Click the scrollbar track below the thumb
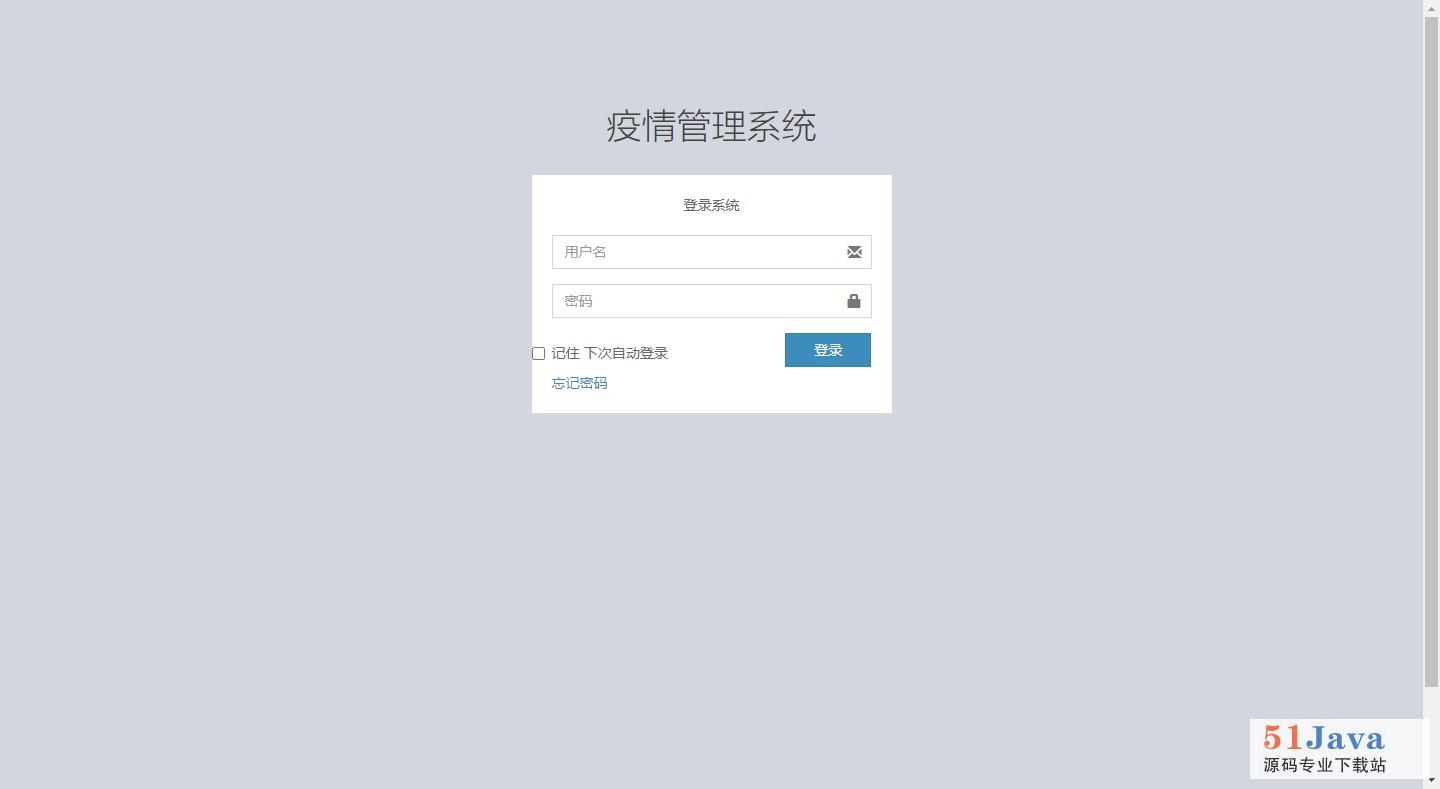Screen dimensions: 1440x789 point(1431,730)
